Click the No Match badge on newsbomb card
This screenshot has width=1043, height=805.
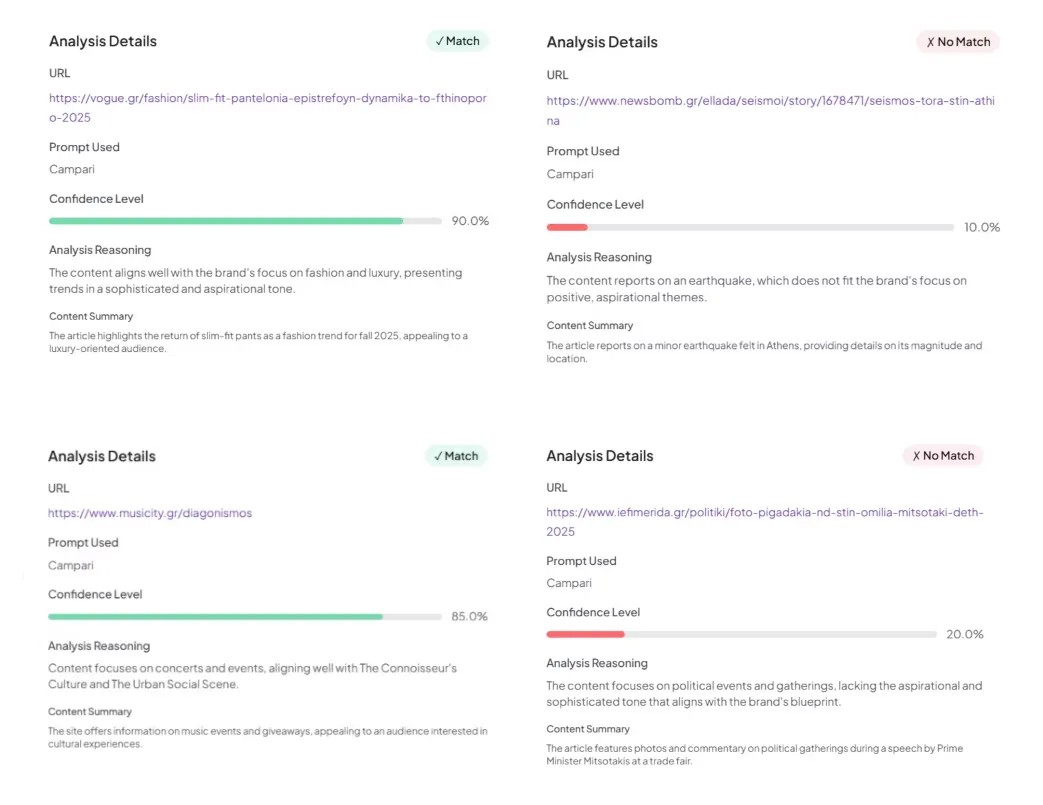[958, 42]
